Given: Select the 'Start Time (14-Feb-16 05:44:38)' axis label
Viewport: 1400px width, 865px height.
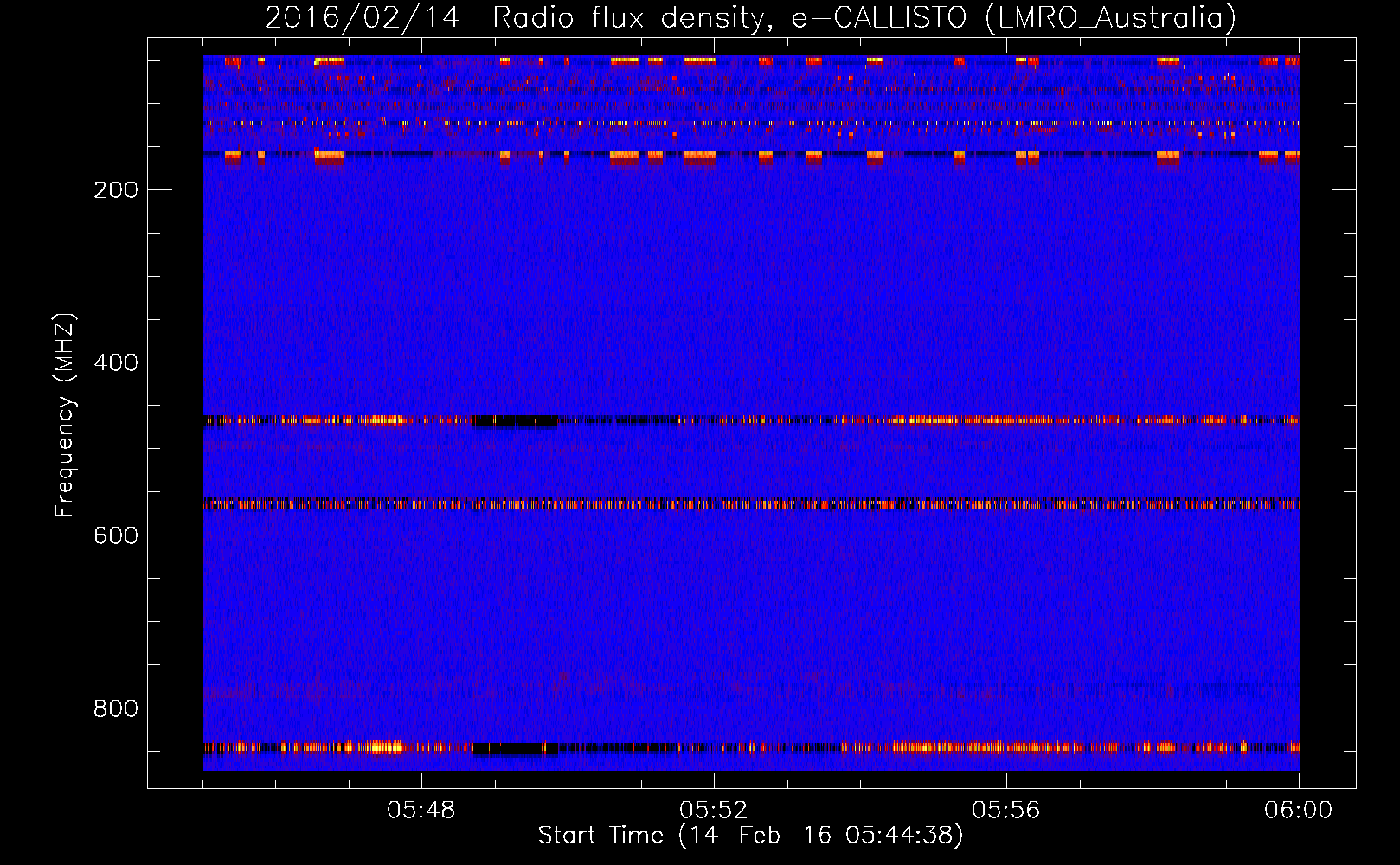Looking at the screenshot, I should point(750,836).
